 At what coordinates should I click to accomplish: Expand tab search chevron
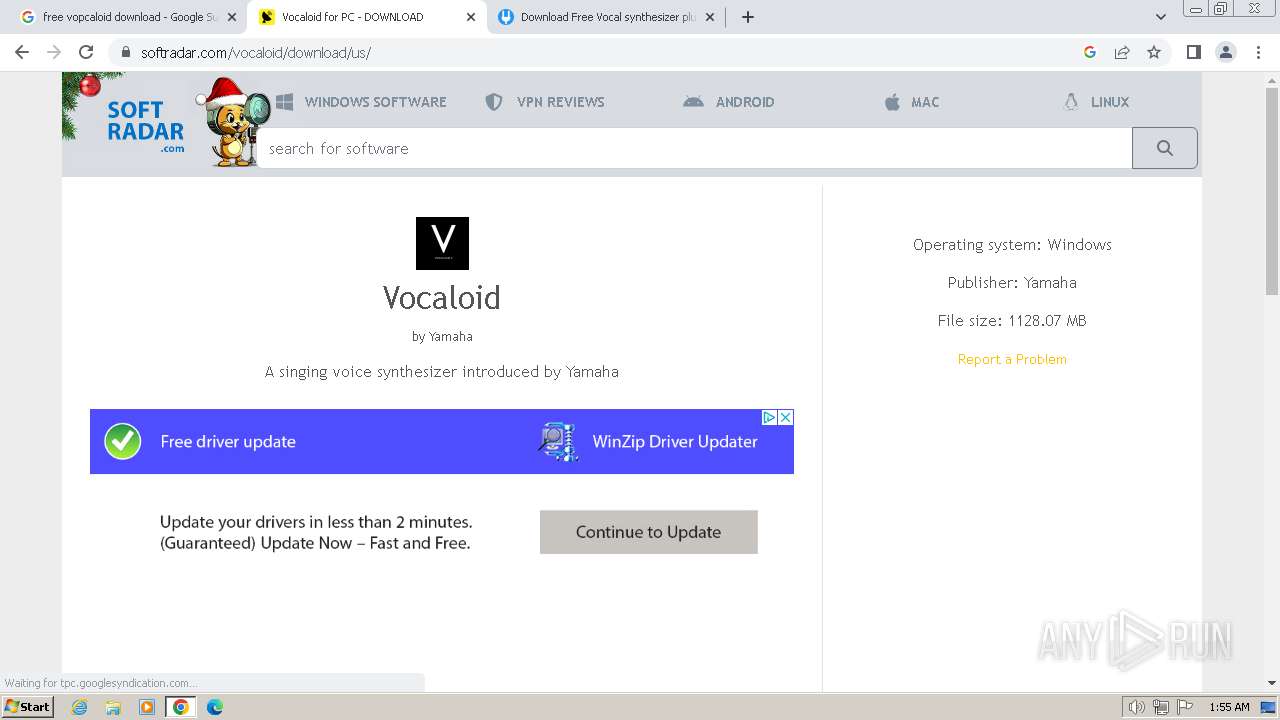1161,17
